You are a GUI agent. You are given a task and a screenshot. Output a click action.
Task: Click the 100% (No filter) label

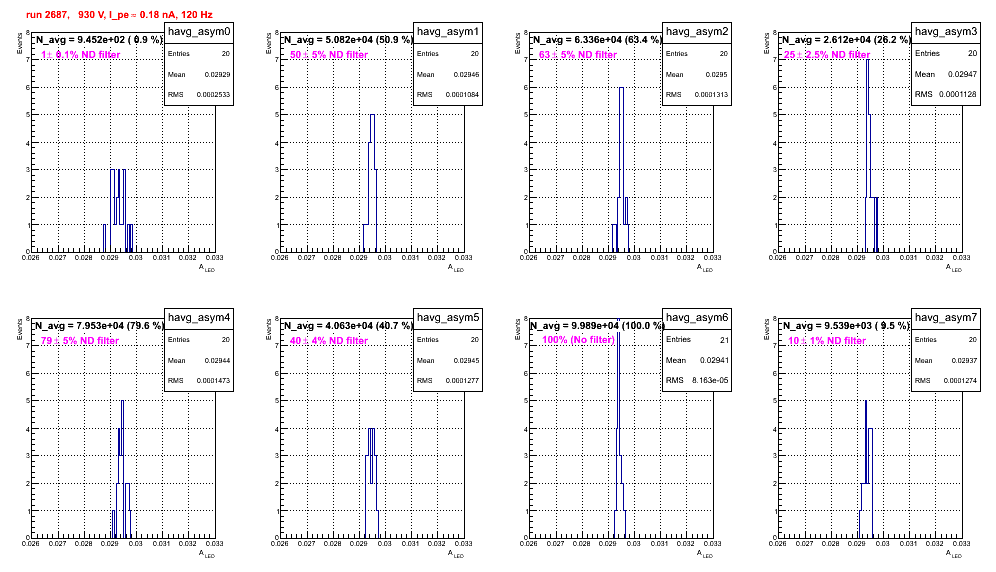point(578,340)
